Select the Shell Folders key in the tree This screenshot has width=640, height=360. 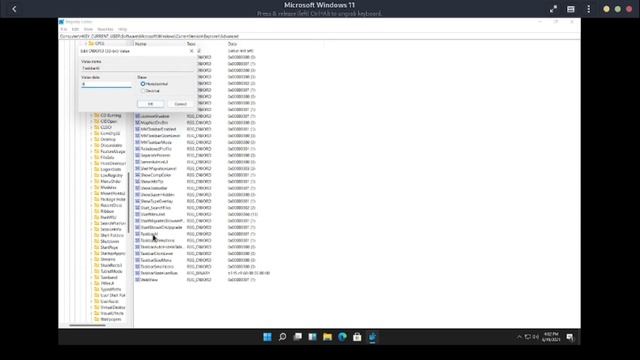pos(112,236)
